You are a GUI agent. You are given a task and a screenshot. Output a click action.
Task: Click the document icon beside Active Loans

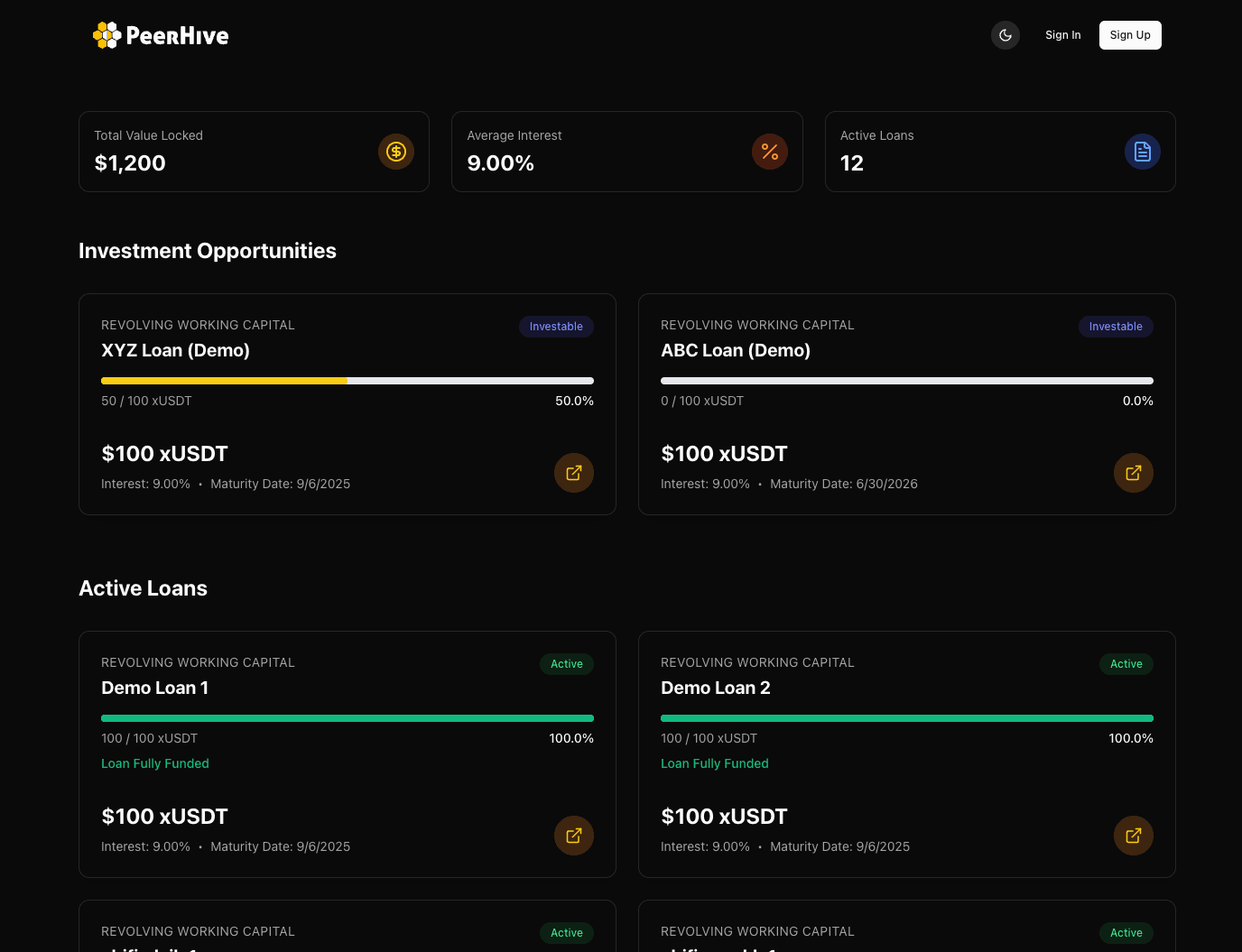pyautogui.click(x=1143, y=152)
